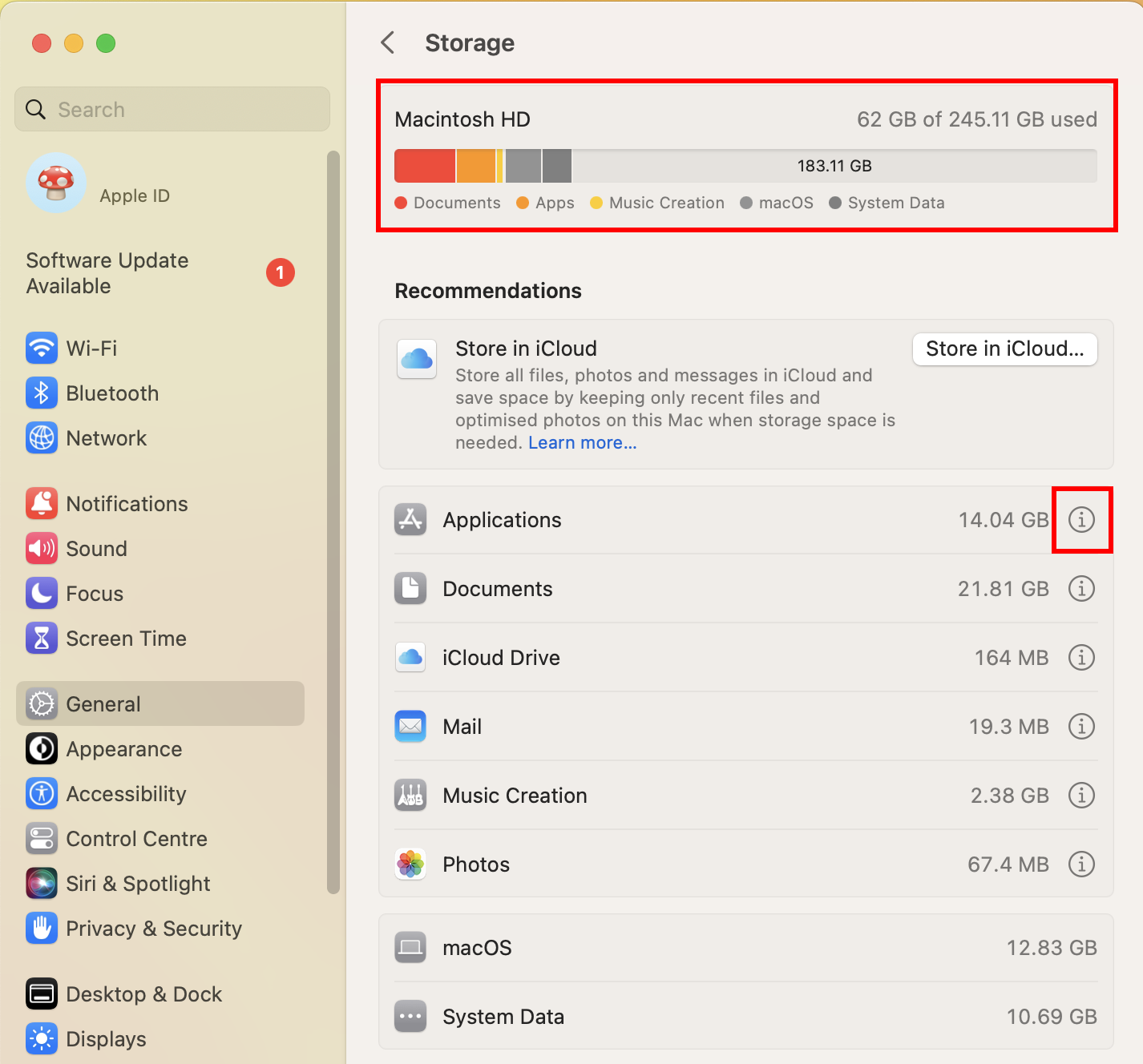
Task: Click the Bluetooth icon in sidebar
Action: (x=42, y=393)
